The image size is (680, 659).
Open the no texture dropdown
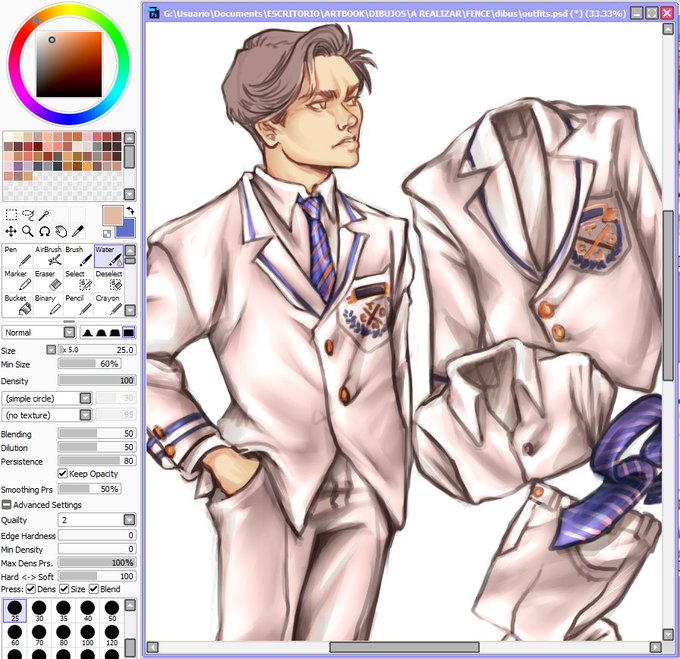tap(85, 415)
